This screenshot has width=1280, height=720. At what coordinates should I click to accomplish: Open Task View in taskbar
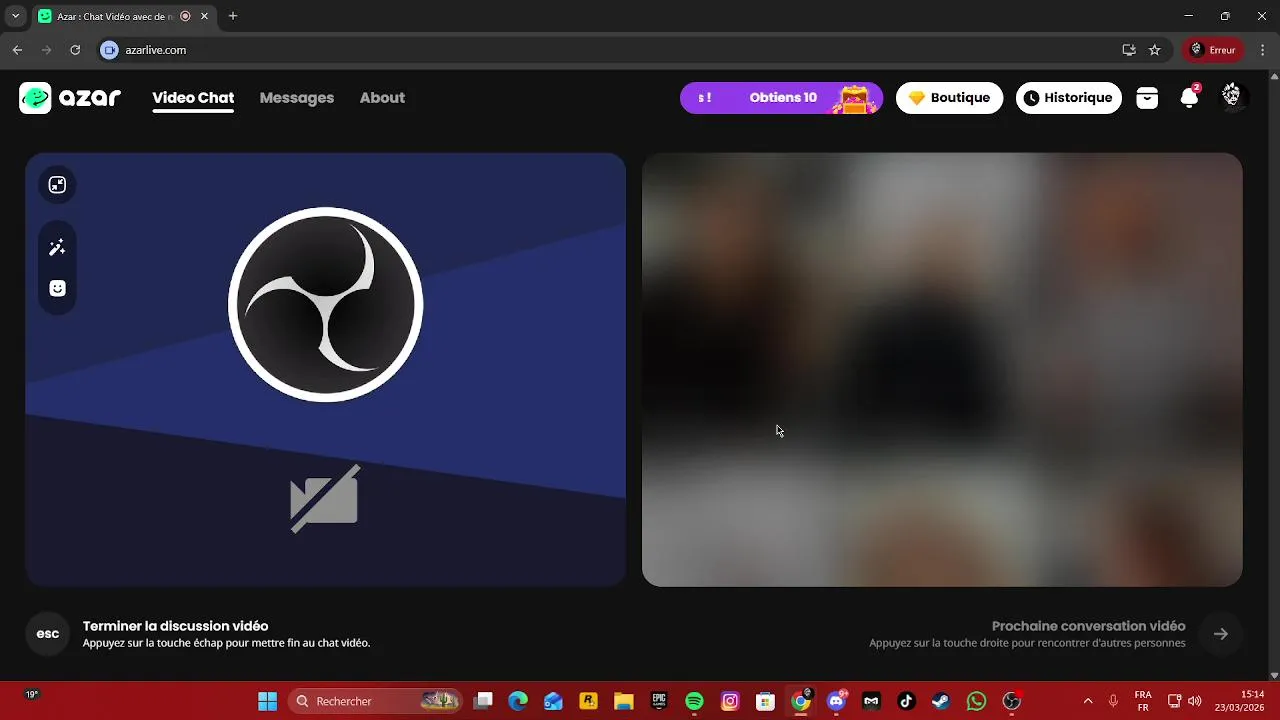pyautogui.click(x=484, y=701)
